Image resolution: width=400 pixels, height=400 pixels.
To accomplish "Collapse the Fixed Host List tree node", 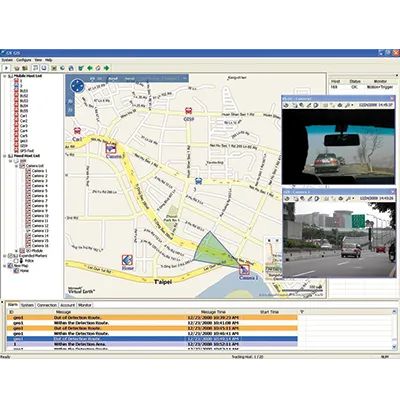I will click(5, 156).
